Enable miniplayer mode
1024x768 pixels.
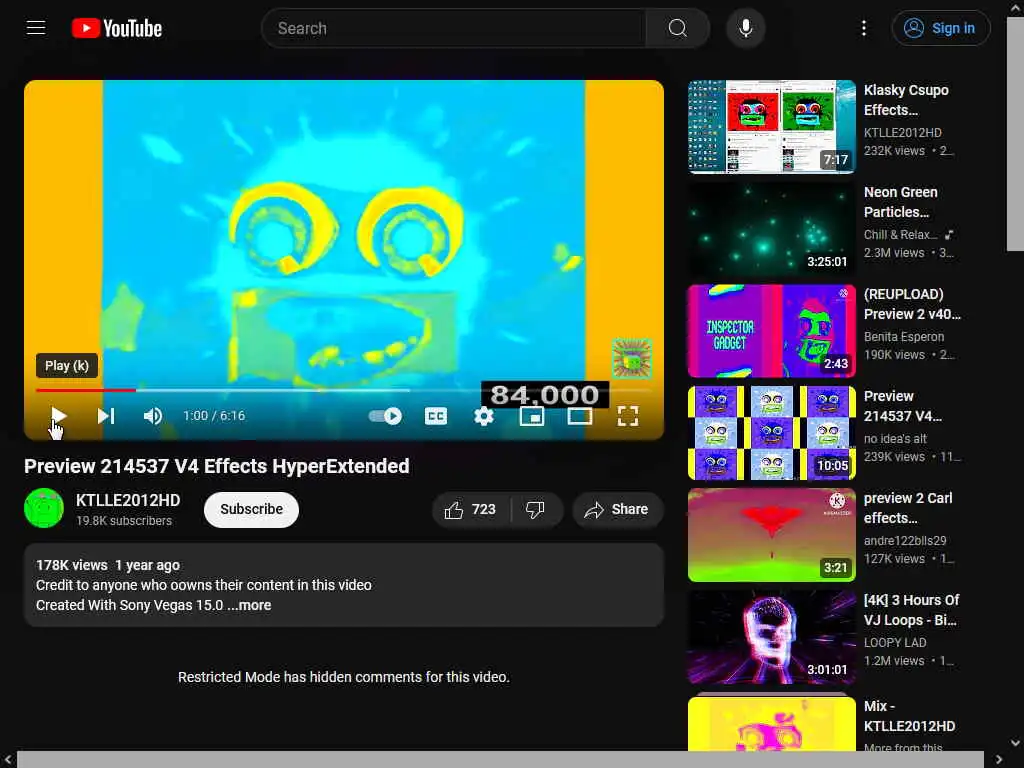click(532, 416)
